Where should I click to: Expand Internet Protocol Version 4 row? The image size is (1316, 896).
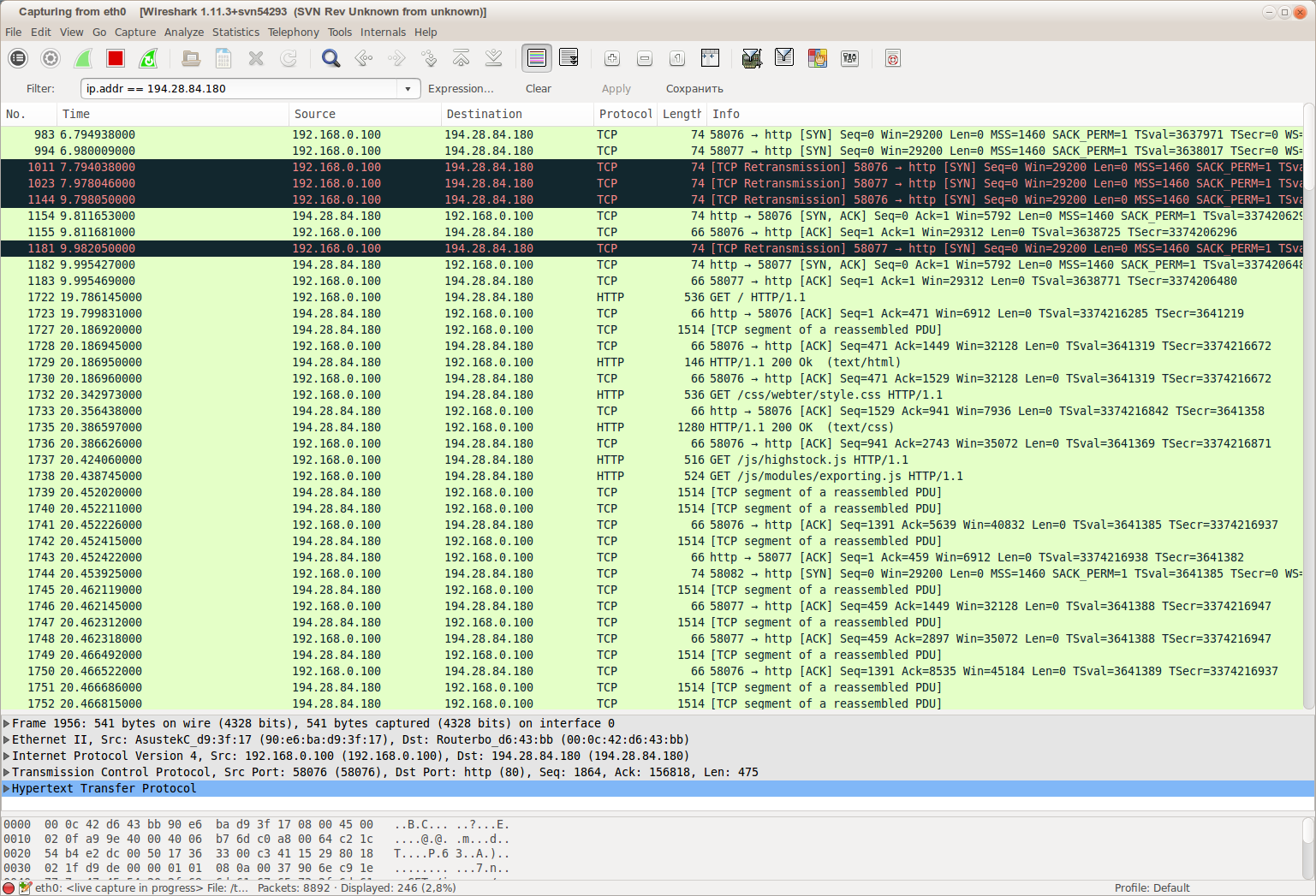pyautogui.click(x=7, y=756)
